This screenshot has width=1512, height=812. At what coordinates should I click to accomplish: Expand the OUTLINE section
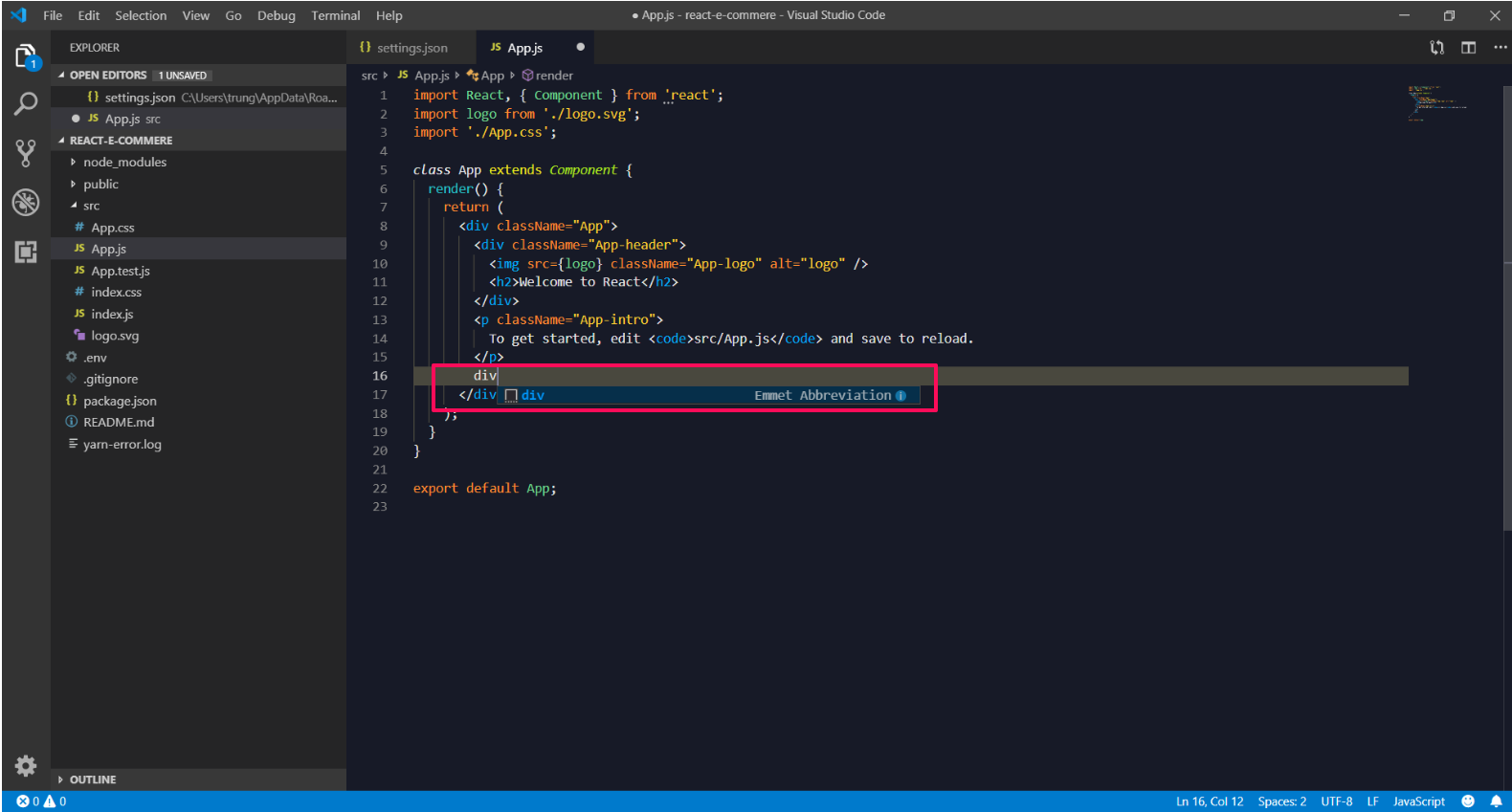tap(92, 779)
